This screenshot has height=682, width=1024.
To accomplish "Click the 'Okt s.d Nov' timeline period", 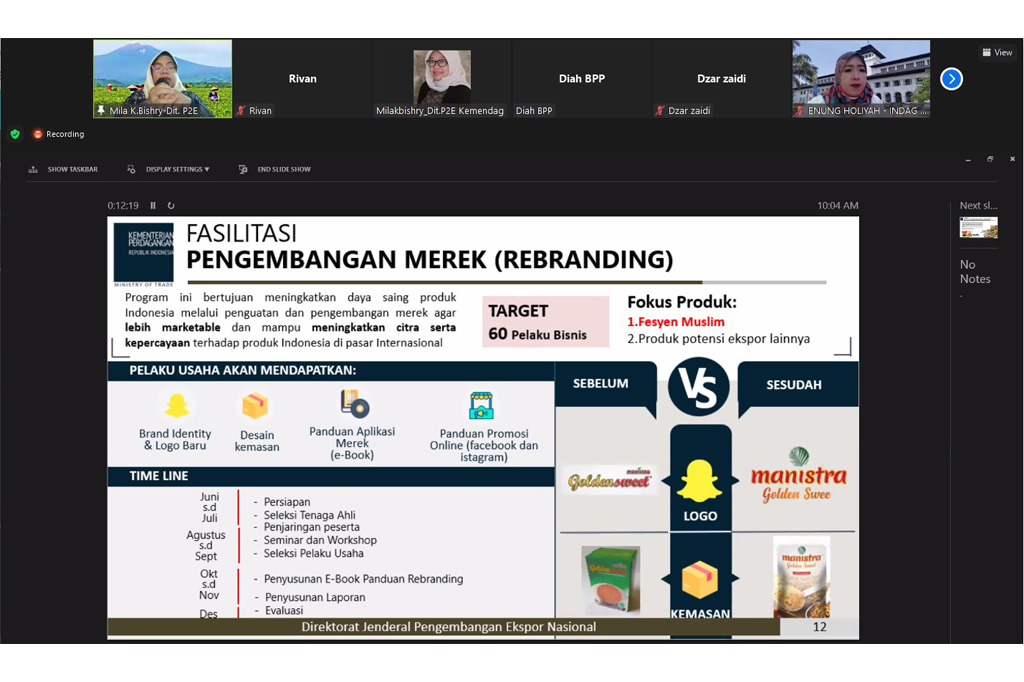I will [209, 585].
